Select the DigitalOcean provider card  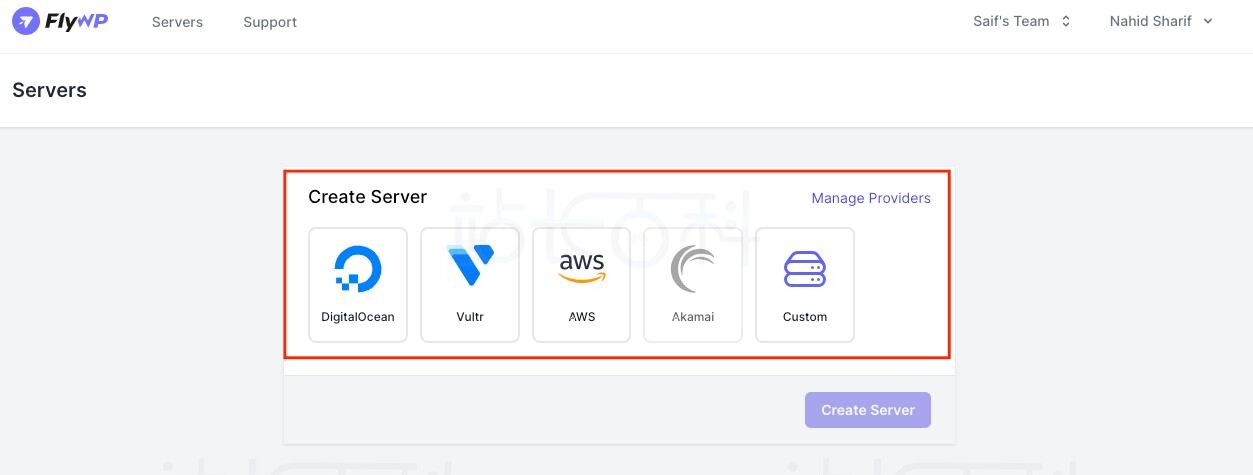[x=358, y=285]
